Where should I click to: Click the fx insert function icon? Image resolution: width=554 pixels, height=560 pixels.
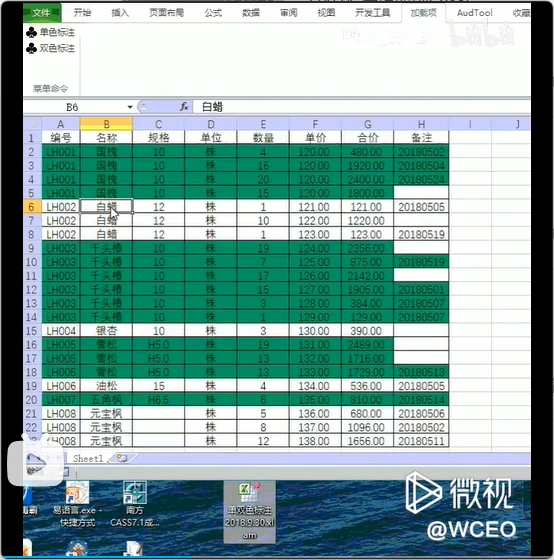pos(184,106)
